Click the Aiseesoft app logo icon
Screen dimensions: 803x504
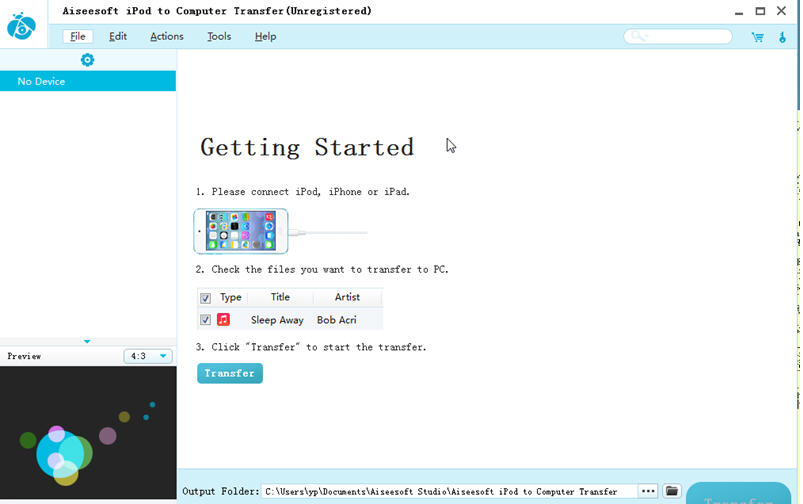point(21,26)
